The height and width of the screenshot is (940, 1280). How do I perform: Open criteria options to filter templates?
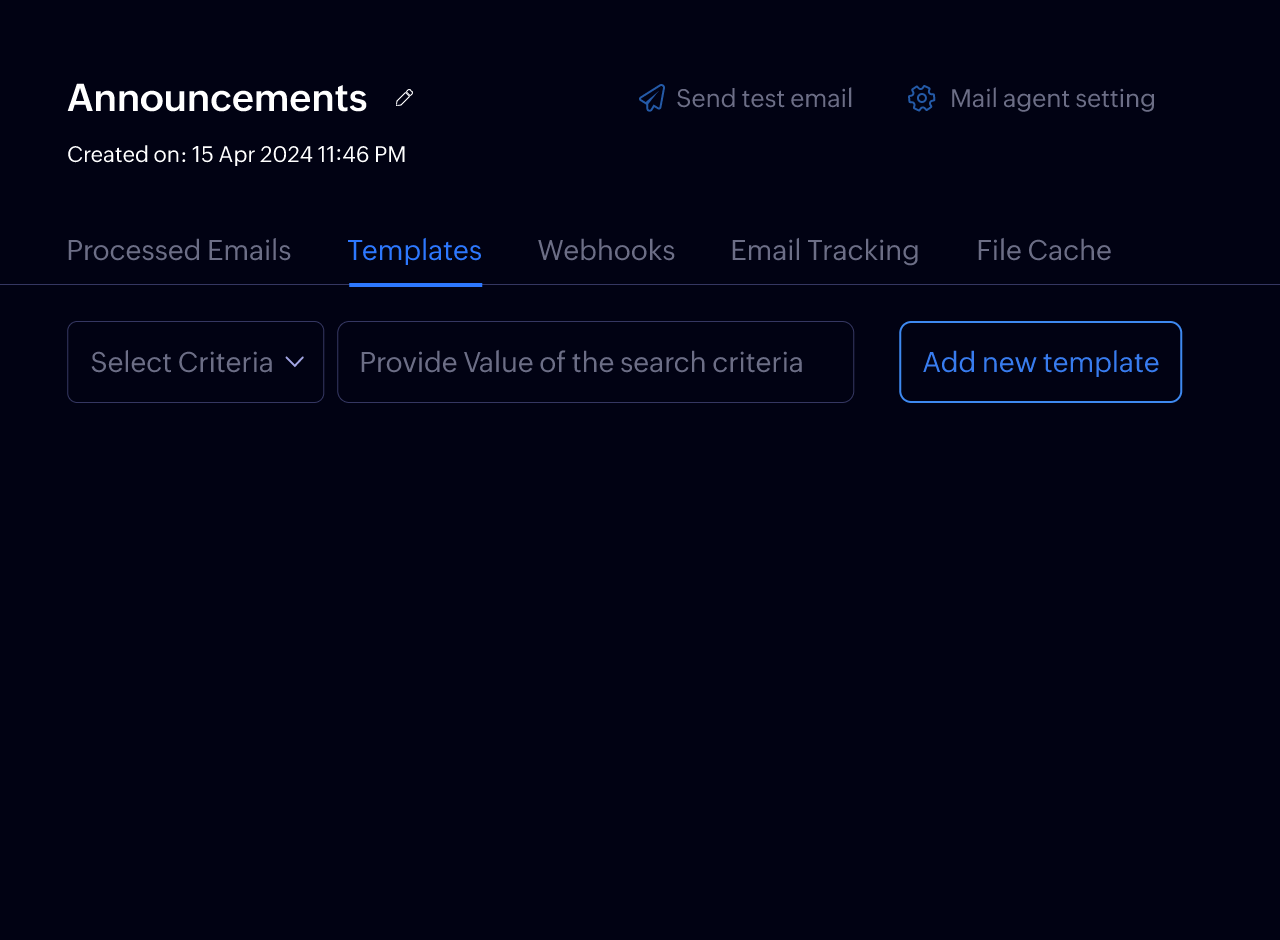coord(195,361)
